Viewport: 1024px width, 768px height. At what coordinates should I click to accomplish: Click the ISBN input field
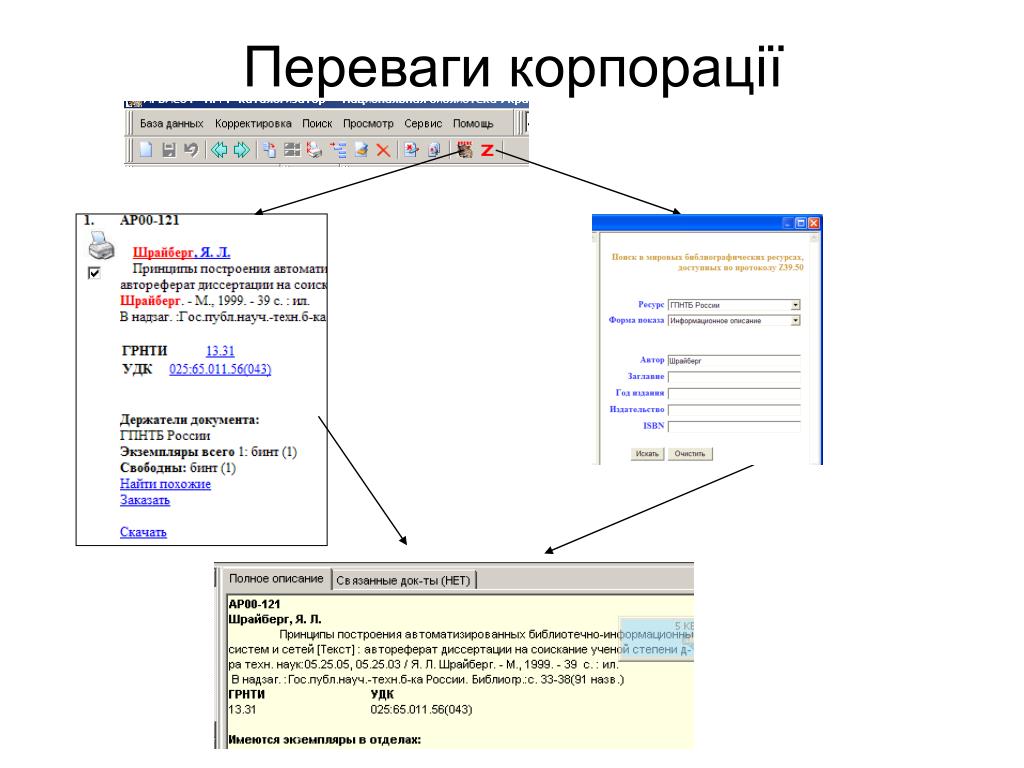pos(734,426)
